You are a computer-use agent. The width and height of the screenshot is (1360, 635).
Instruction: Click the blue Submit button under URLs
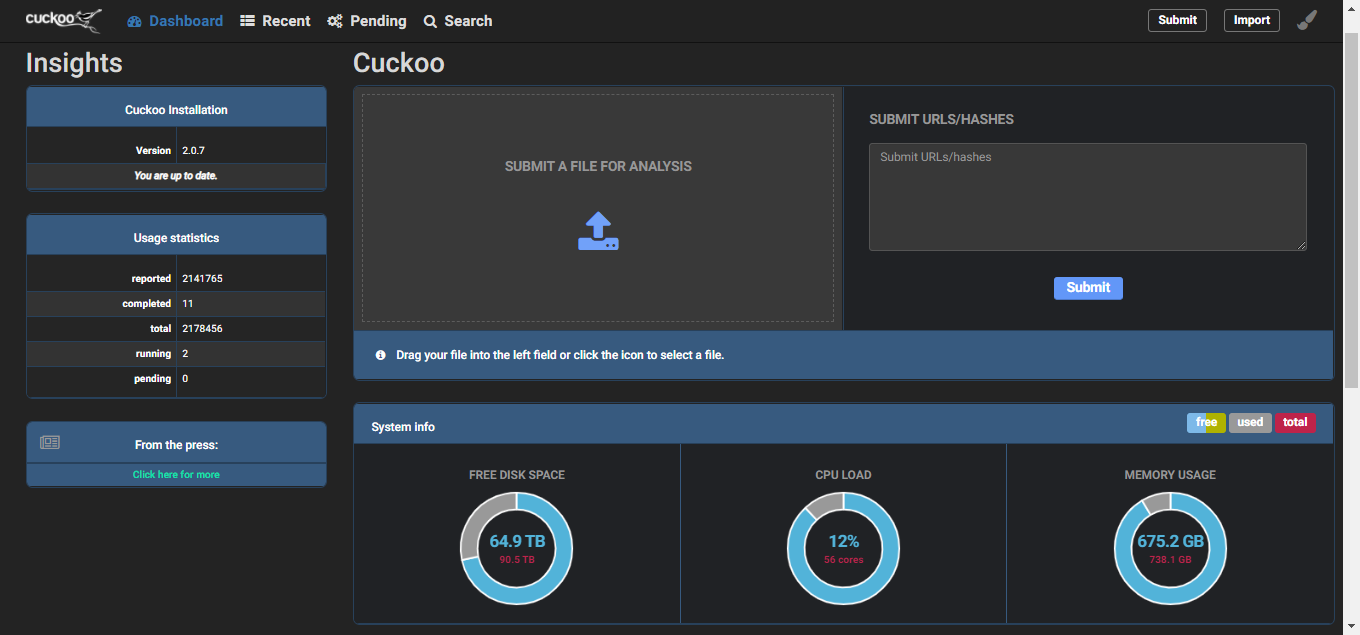coord(1088,288)
